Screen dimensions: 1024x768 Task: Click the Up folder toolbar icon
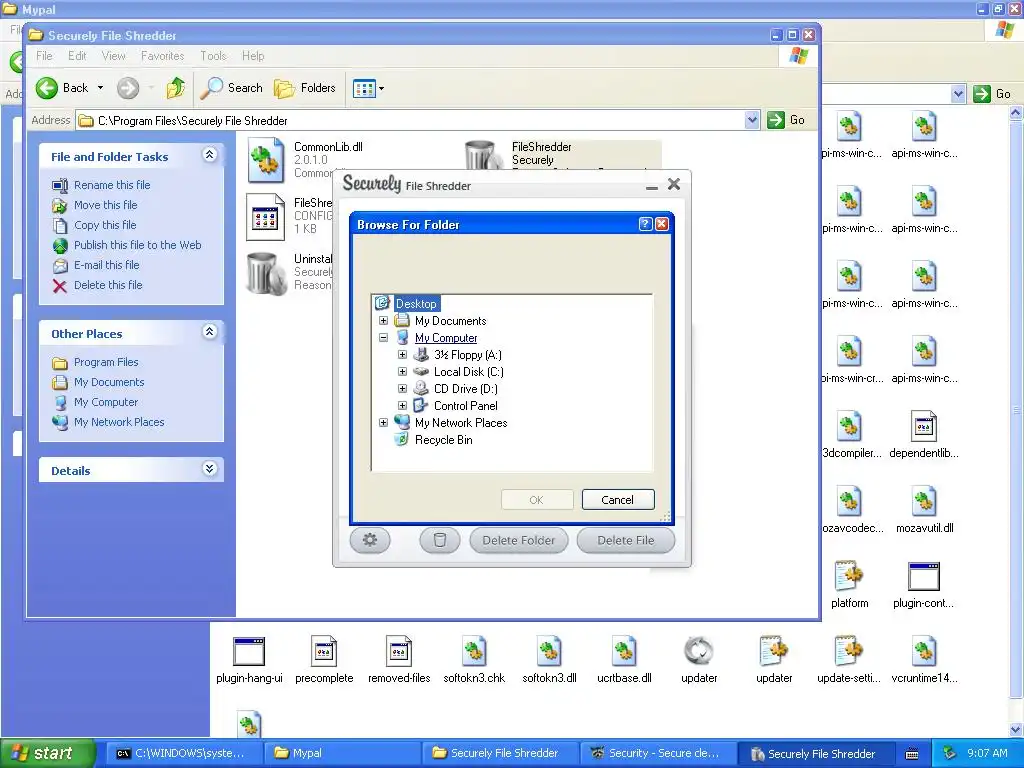coord(175,88)
